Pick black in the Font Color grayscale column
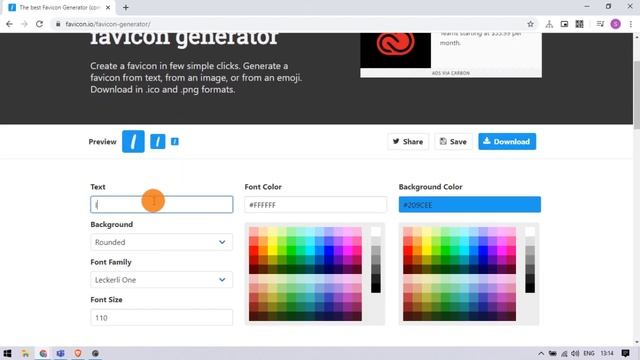 [376, 288]
